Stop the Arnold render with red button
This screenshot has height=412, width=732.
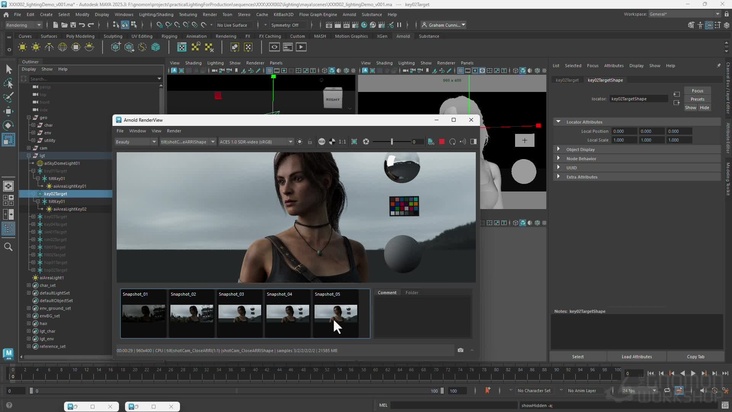pyautogui.click(x=442, y=142)
